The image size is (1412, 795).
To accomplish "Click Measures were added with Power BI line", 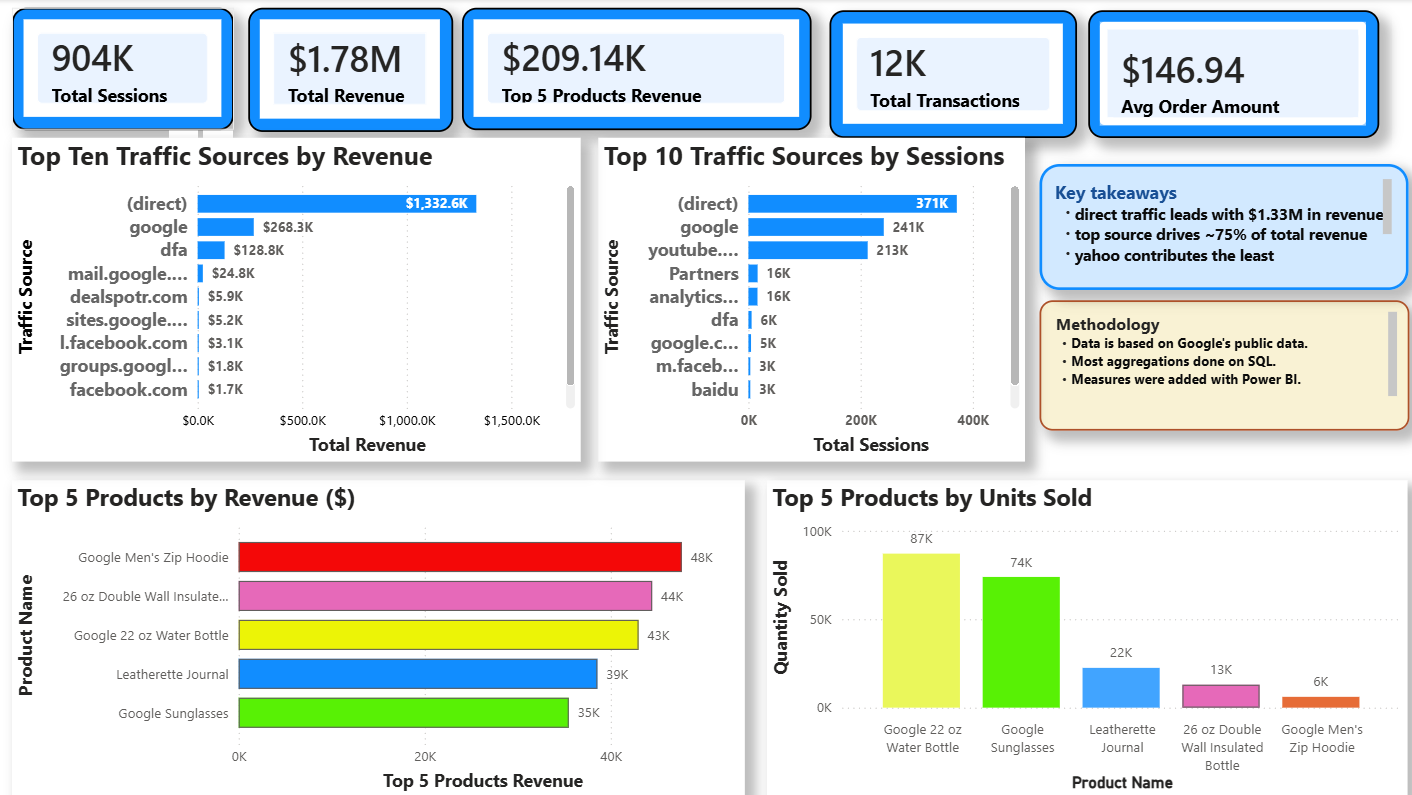I will tap(1186, 379).
